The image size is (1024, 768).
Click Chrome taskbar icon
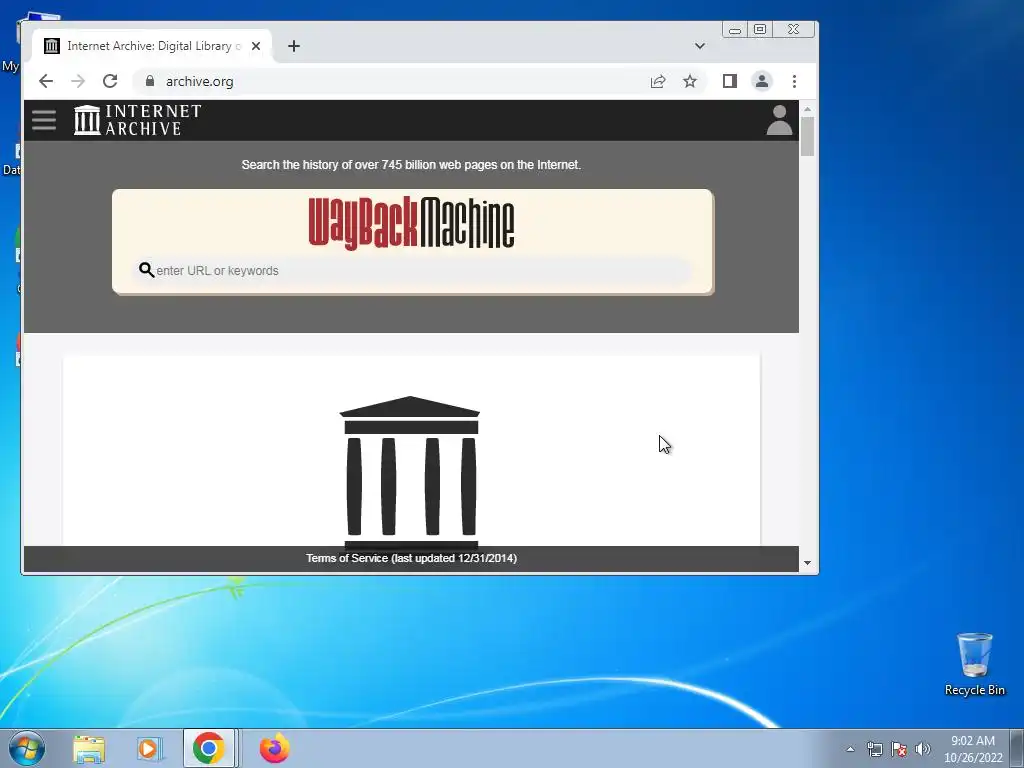pos(208,748)
